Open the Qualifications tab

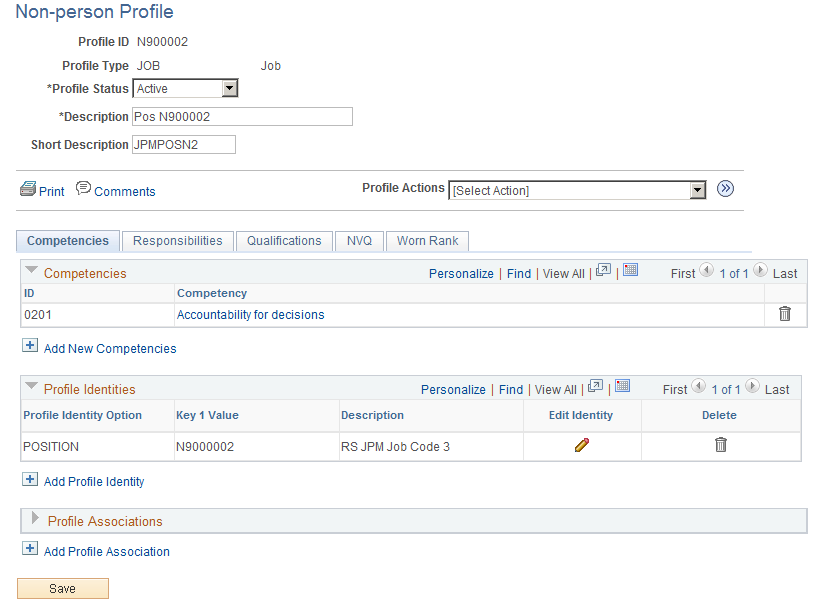coord(284,241)
